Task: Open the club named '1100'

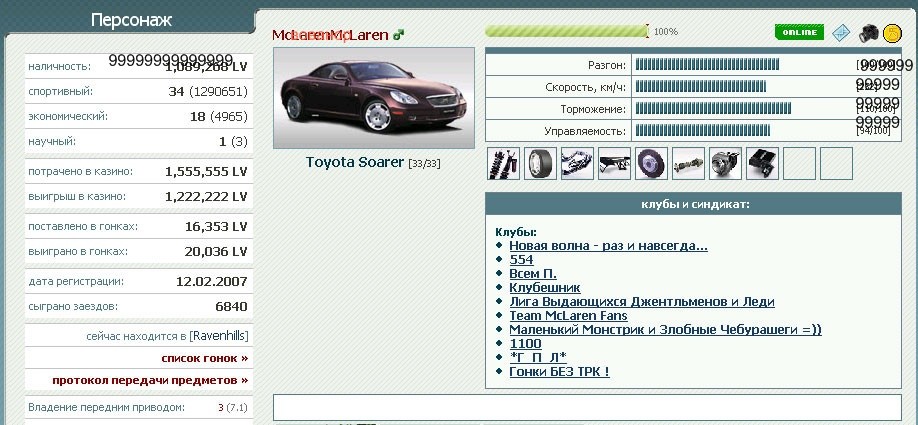Action: pos(526,344)
